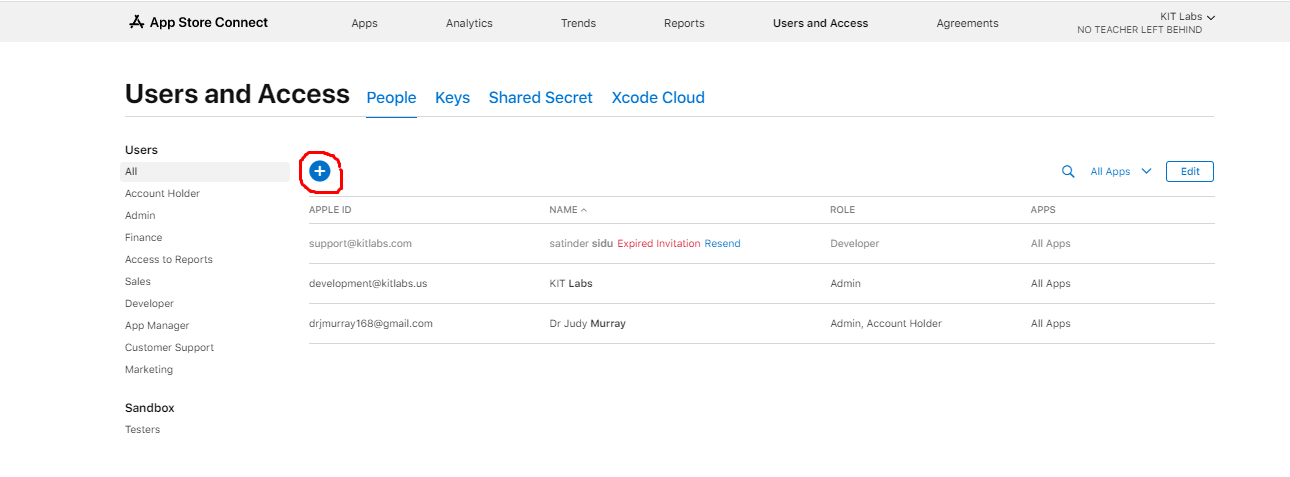
Task: Click the APPS column header
Action: tap(1043, 210)
